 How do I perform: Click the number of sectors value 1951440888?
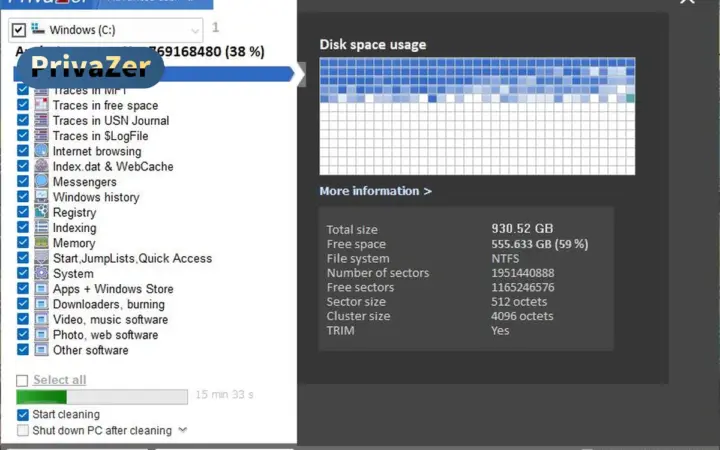tap(523, 273)
